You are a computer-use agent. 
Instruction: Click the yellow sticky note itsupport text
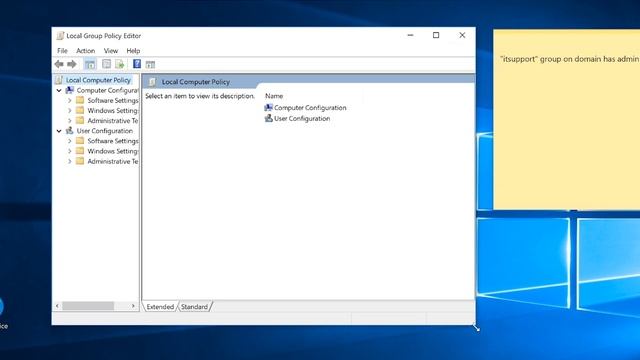pos(569,59)
